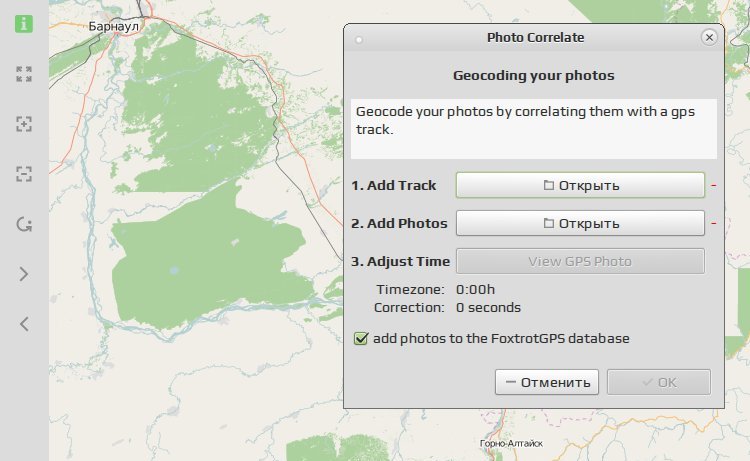The width and height of the screenshot is (750, 461).
Task: Click the Барнаул city label on map
Action: [113, 26]
